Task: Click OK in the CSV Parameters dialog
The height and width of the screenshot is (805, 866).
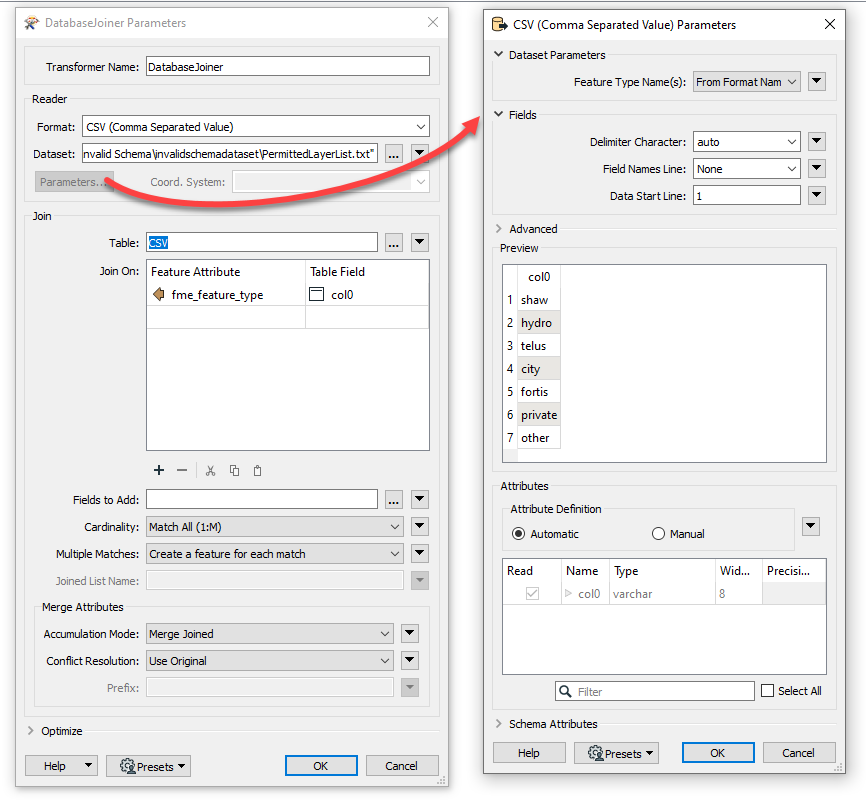Action: pyautogui.click(x=718, y=752)
